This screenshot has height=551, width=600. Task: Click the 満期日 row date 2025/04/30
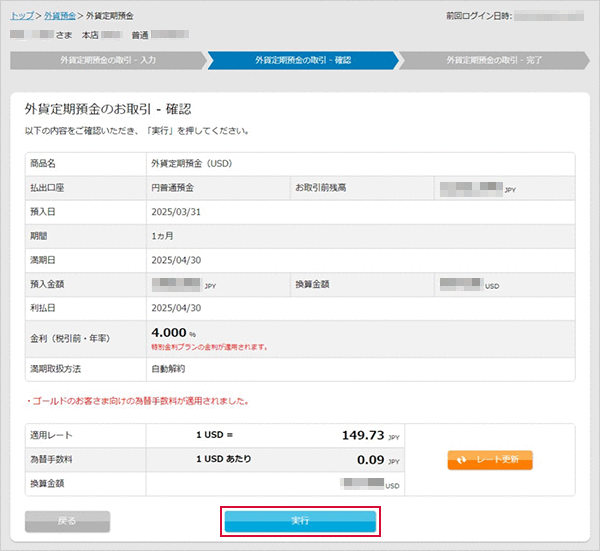click(x=176, y=260)
